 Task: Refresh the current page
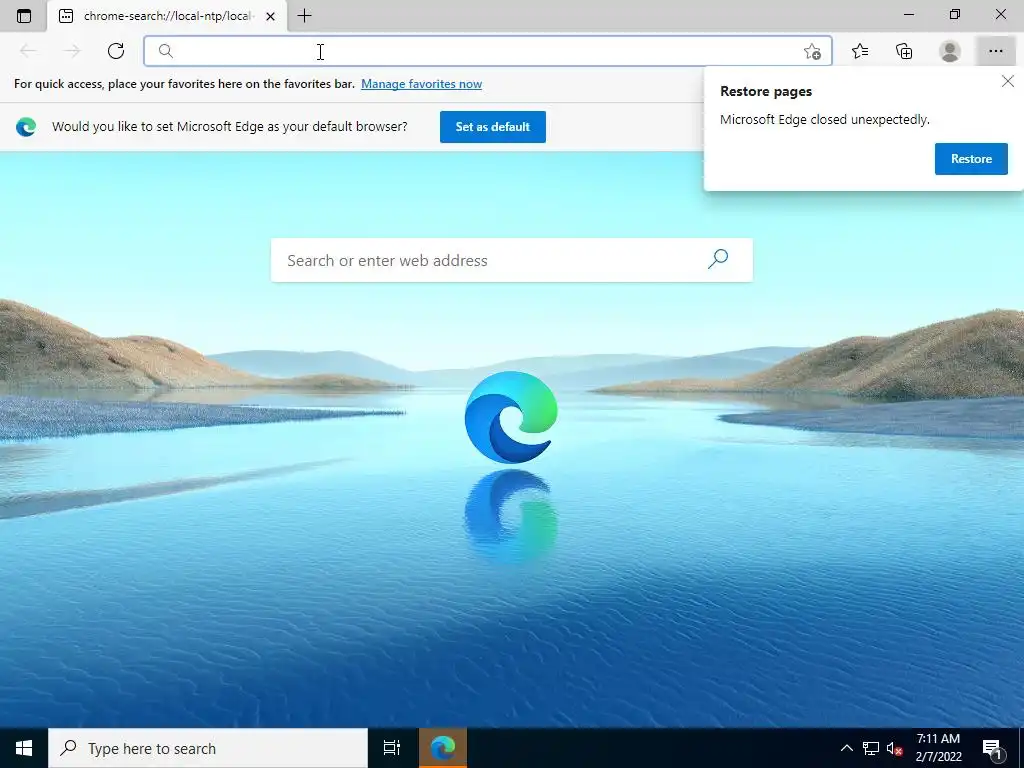point(116,51)
